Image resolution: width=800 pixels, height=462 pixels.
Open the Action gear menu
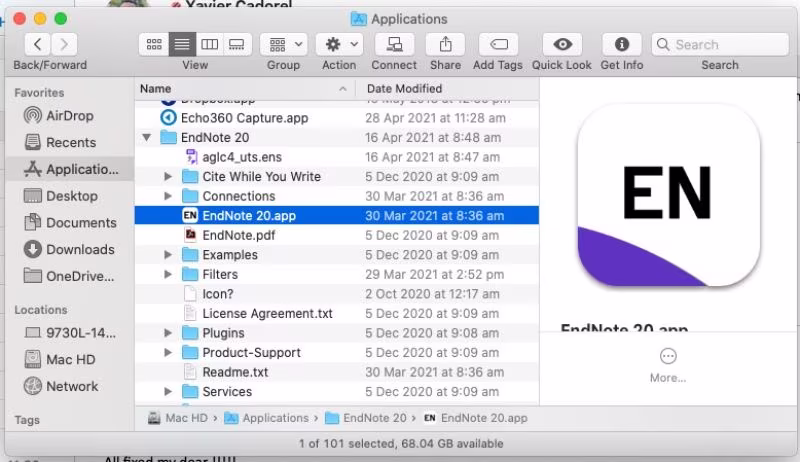coord(340,44)
